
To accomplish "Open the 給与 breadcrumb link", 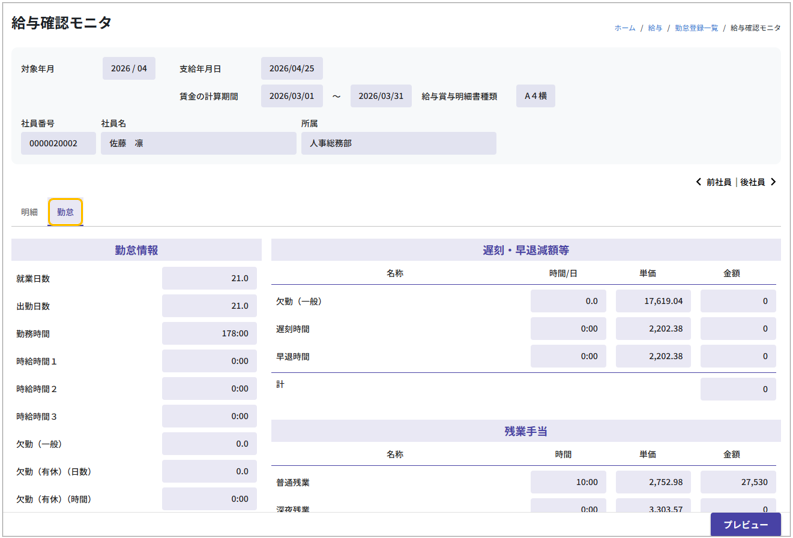I will 655,28.
